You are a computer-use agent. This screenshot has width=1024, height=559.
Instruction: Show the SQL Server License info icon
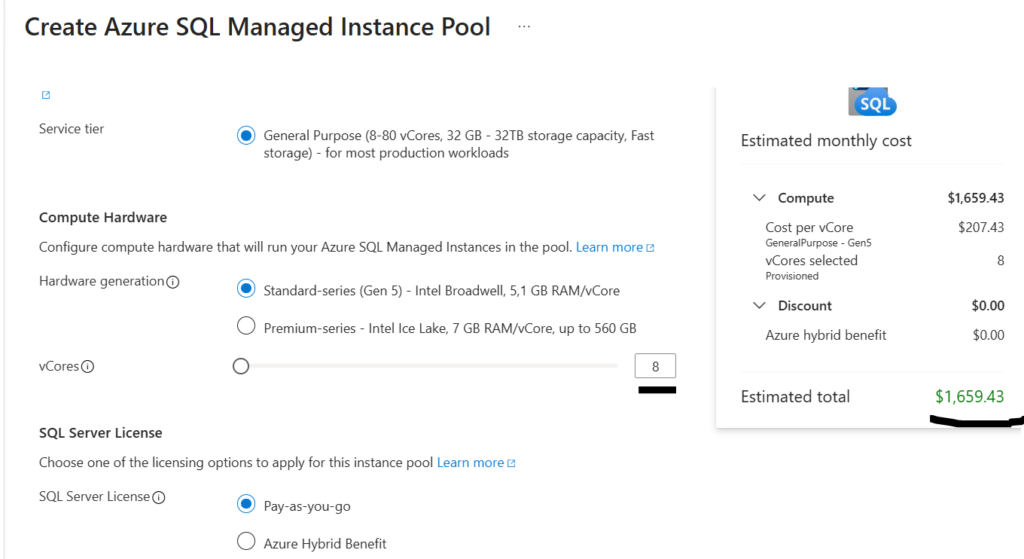coord(159,497)
